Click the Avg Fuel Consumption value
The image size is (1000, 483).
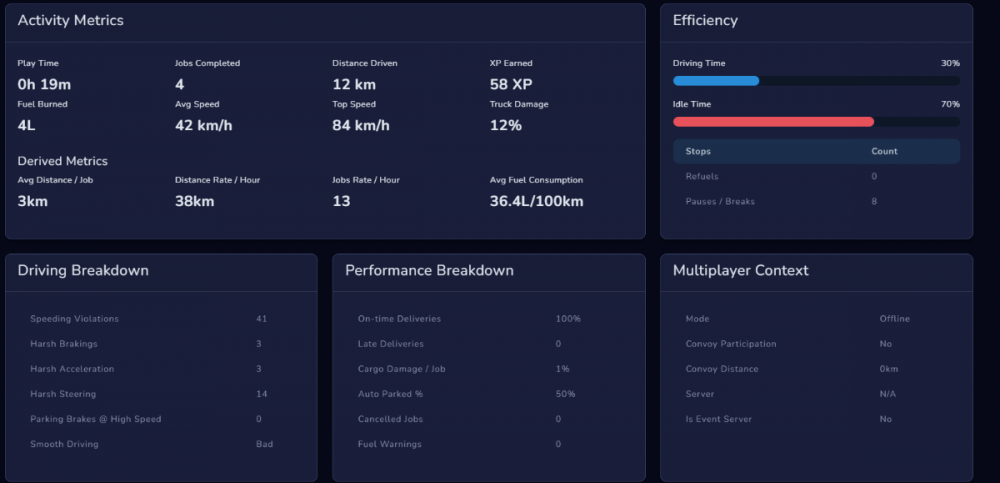(536, 202)
